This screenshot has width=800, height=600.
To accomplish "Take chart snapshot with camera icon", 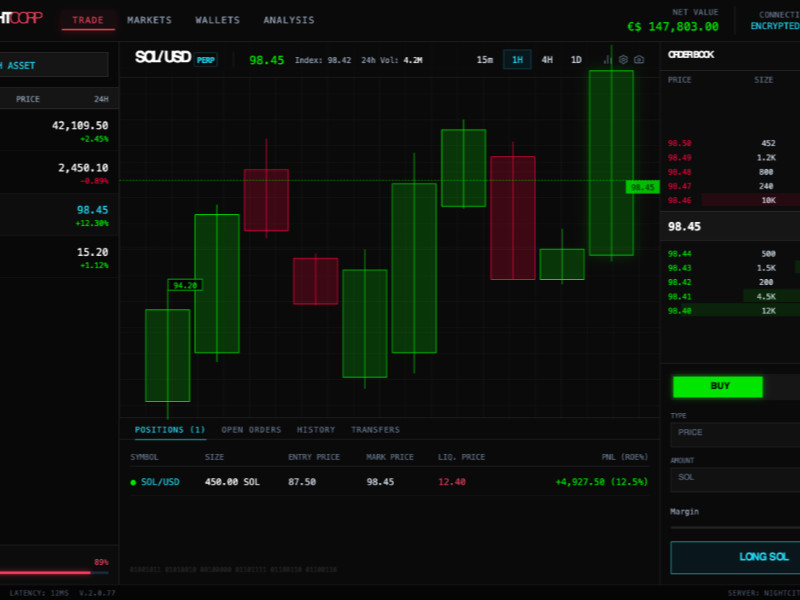I will (x=638, y=60).
